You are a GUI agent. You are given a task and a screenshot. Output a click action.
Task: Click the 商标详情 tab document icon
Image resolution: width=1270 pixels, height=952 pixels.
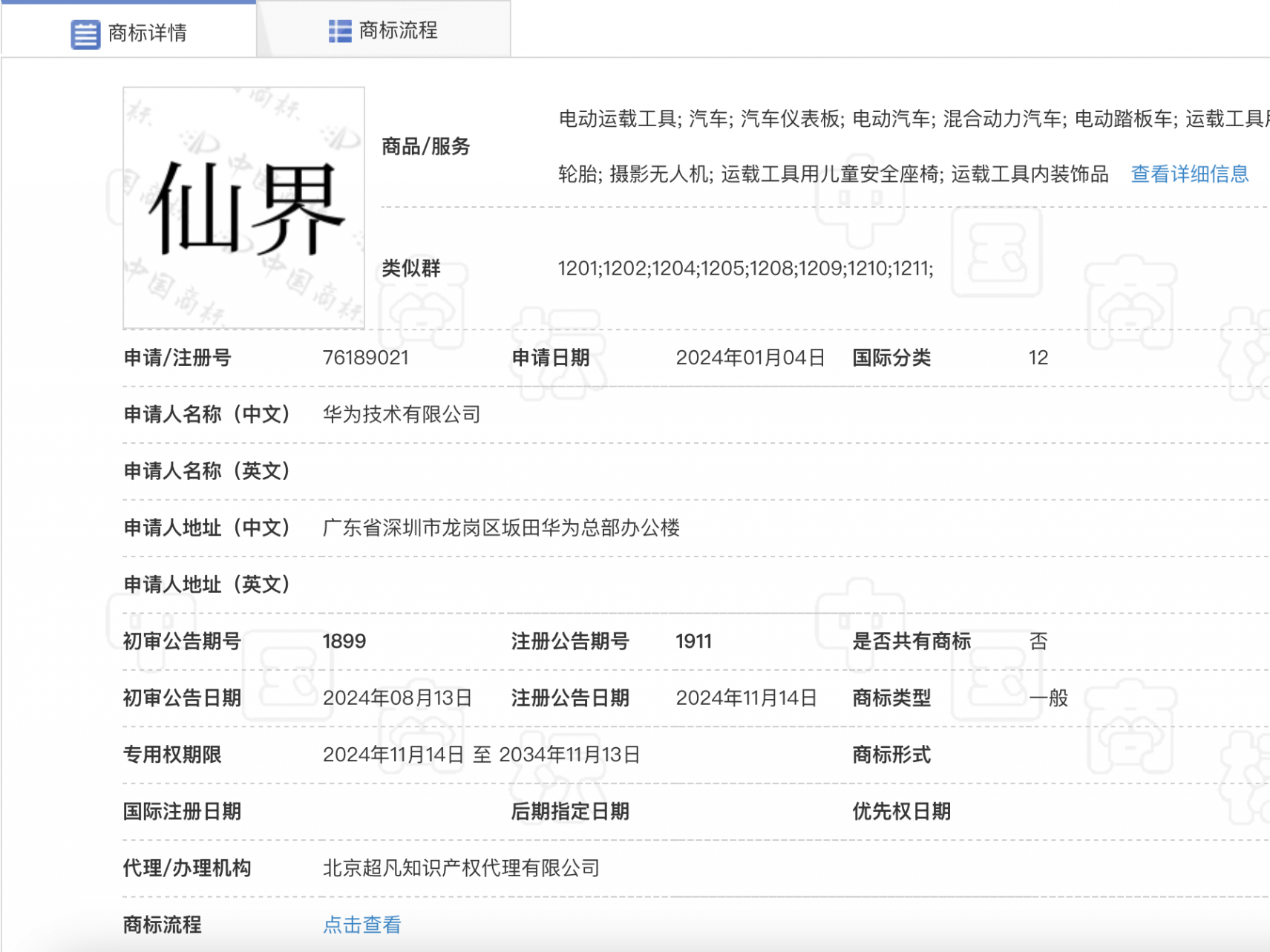click(85, 34)
